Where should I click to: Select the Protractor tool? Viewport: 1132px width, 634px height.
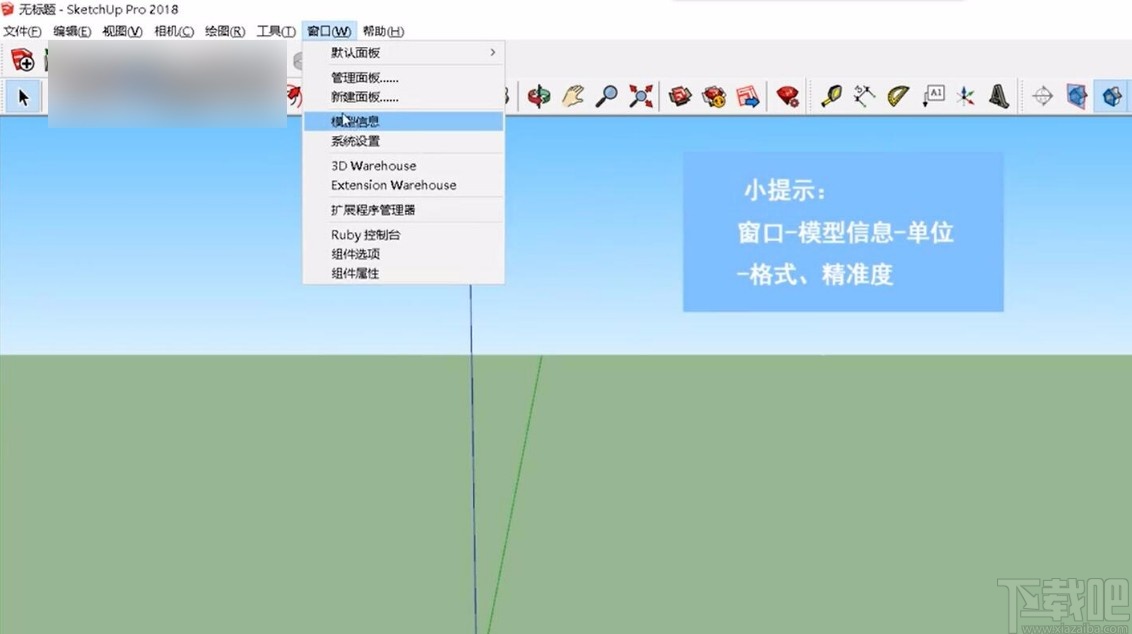pos(897,96)
